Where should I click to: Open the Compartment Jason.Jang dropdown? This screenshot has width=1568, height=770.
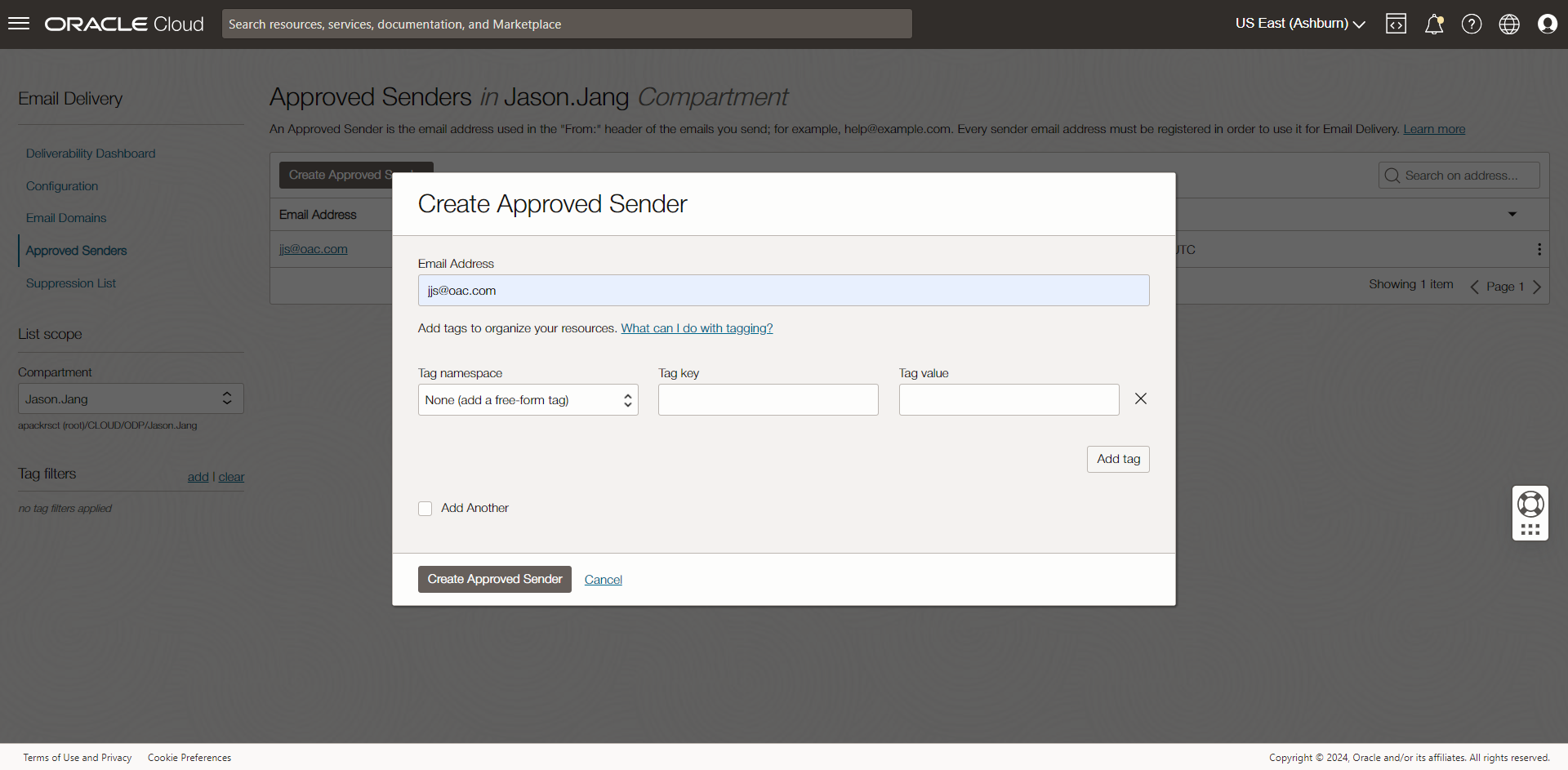pyautogui.click(x=131, y=398)
